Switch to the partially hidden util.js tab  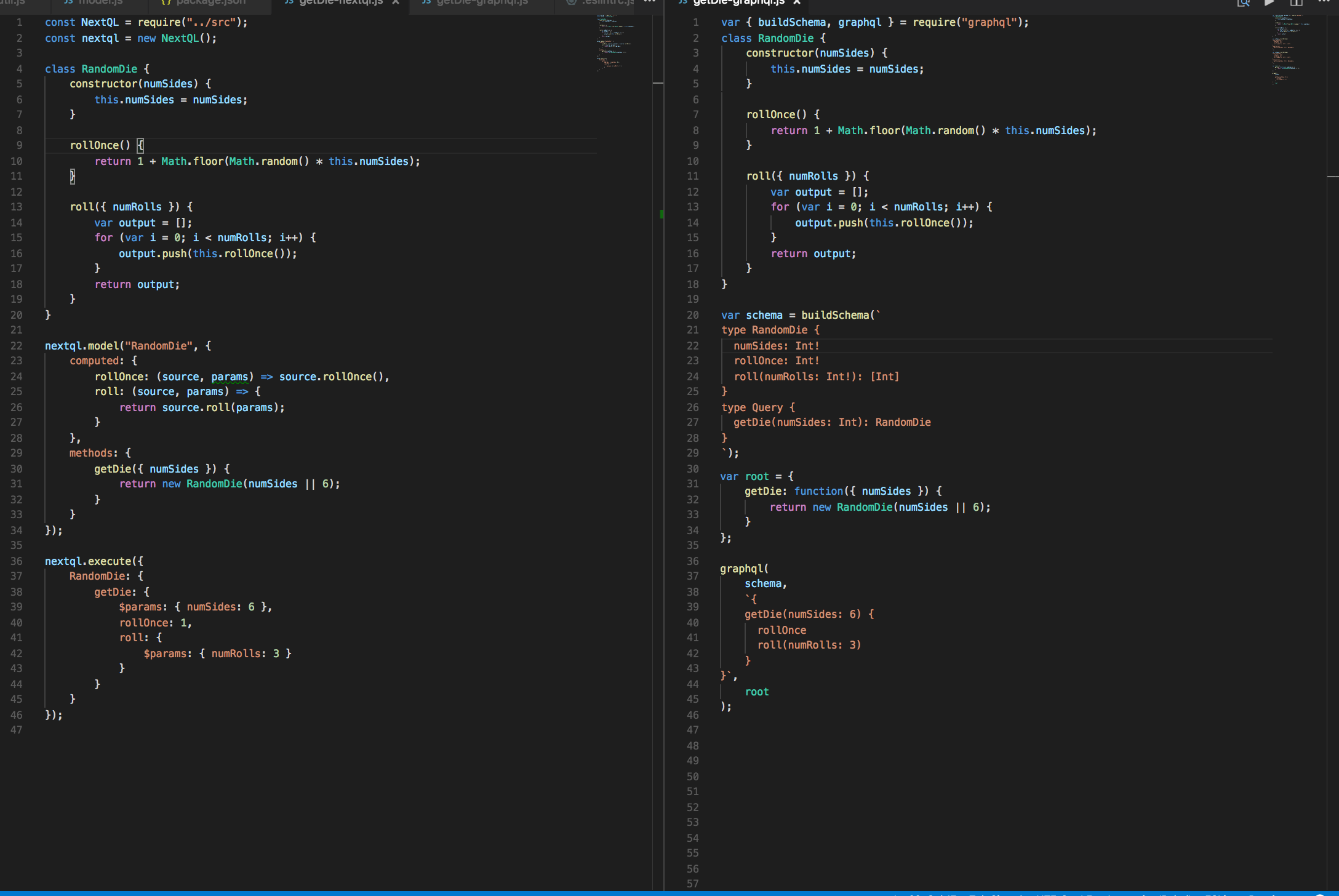12,2
